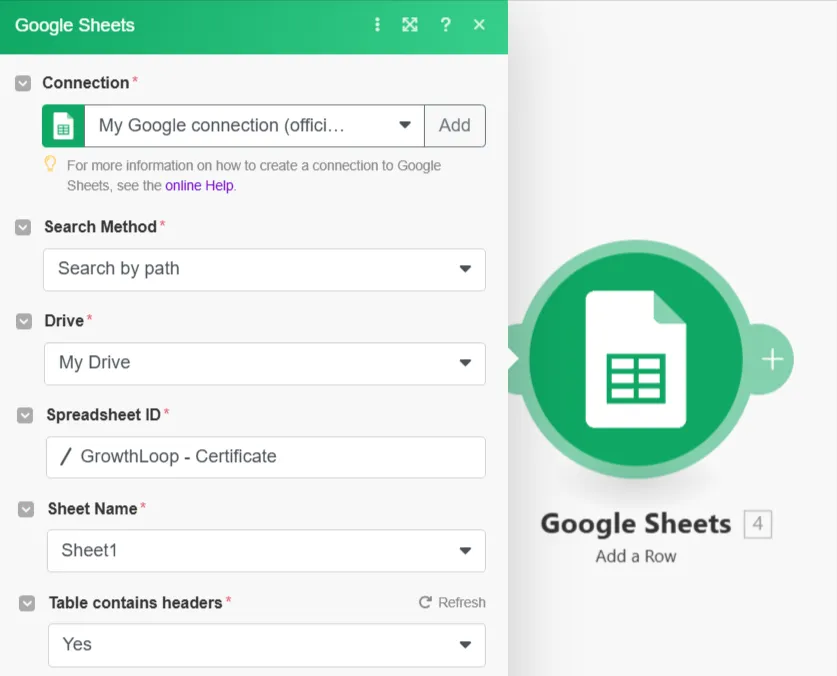
Task: Toggle the Search Method field map switch
Action: click(x=23, y=227)
